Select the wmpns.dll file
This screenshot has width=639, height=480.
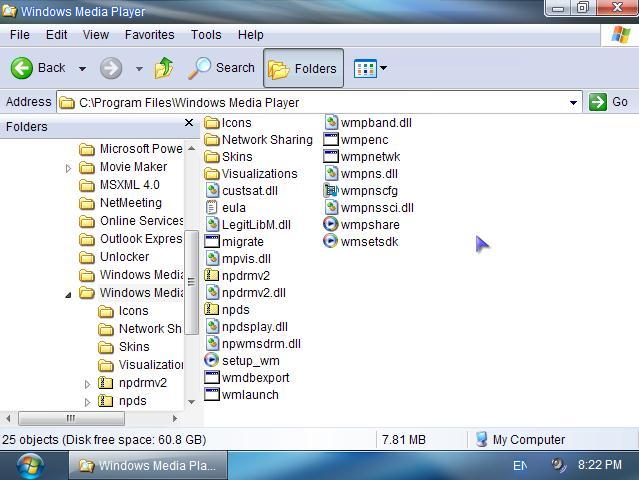[361, 174]
